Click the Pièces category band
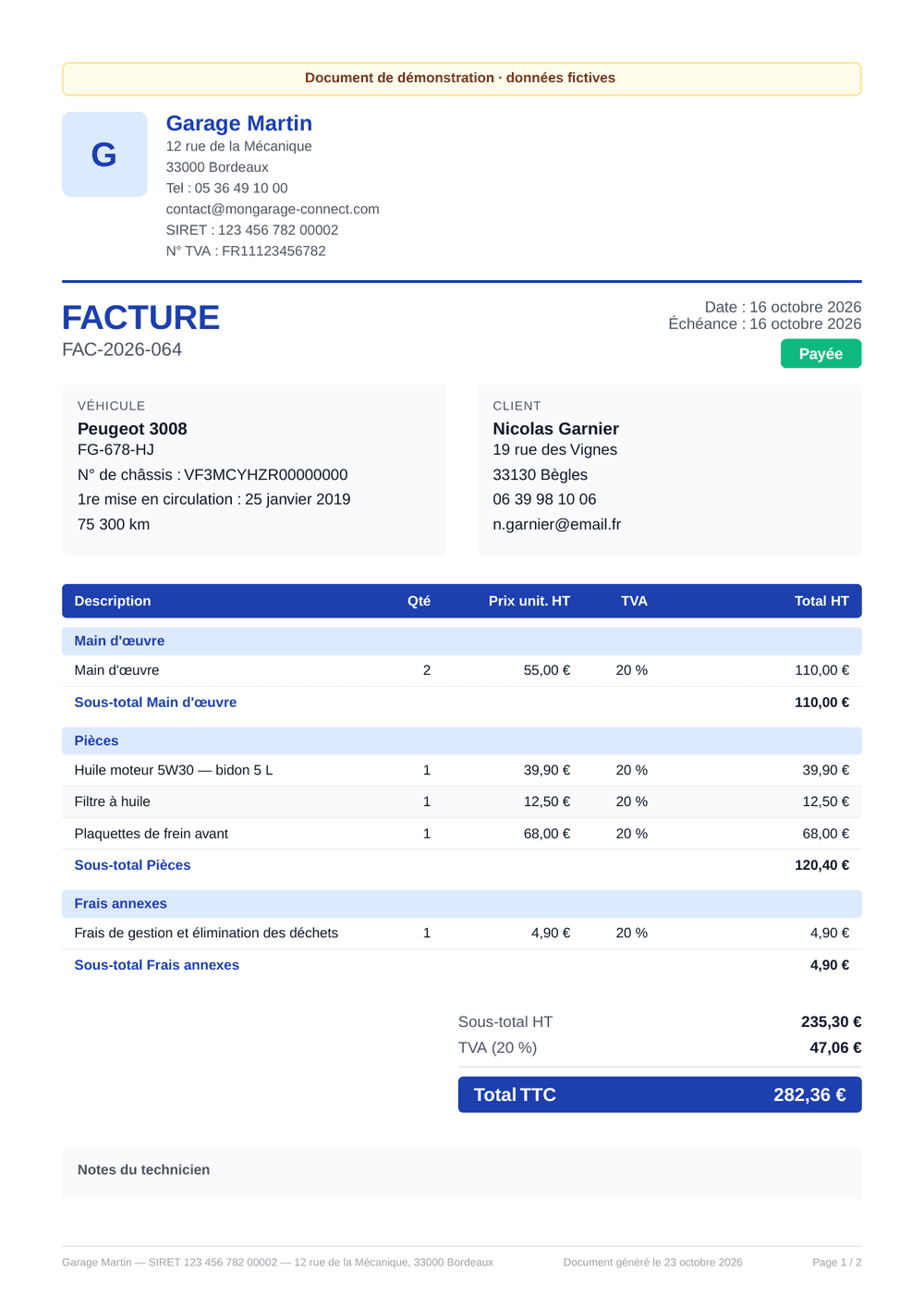The height and width of the screenshot is (1307, 924). [462, 740]
